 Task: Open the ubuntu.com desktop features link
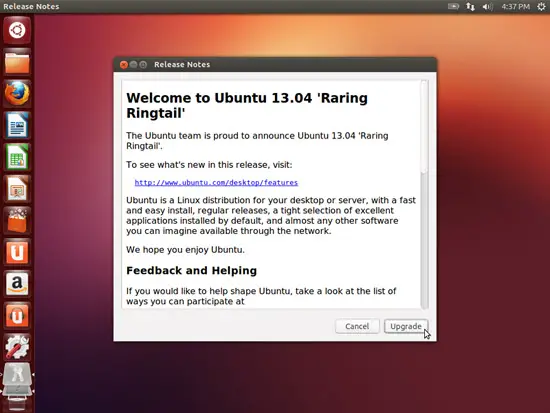coord(216,182)
